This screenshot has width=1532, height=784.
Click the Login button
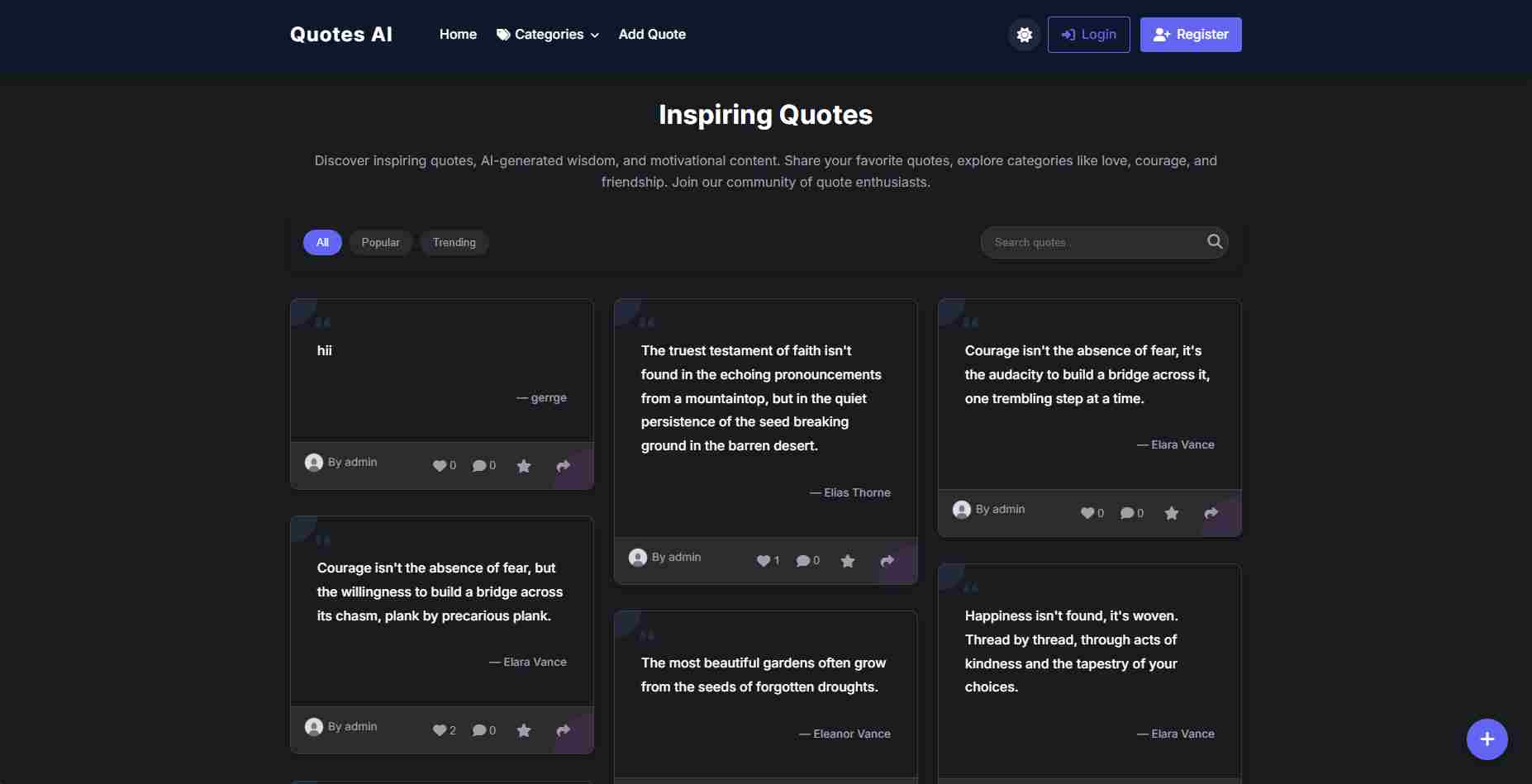pos(1088,35)
